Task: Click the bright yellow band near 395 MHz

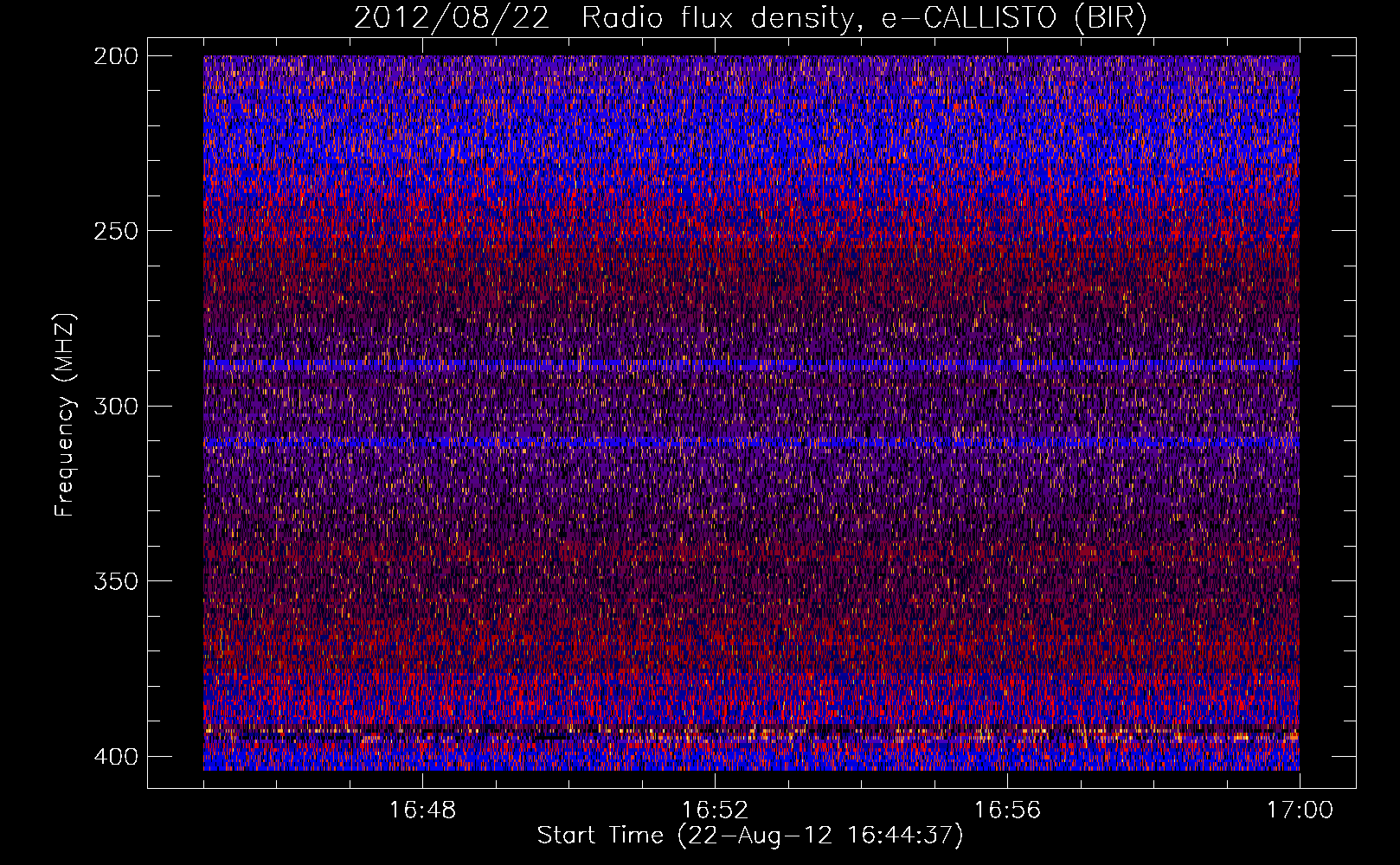Action: 751,736
